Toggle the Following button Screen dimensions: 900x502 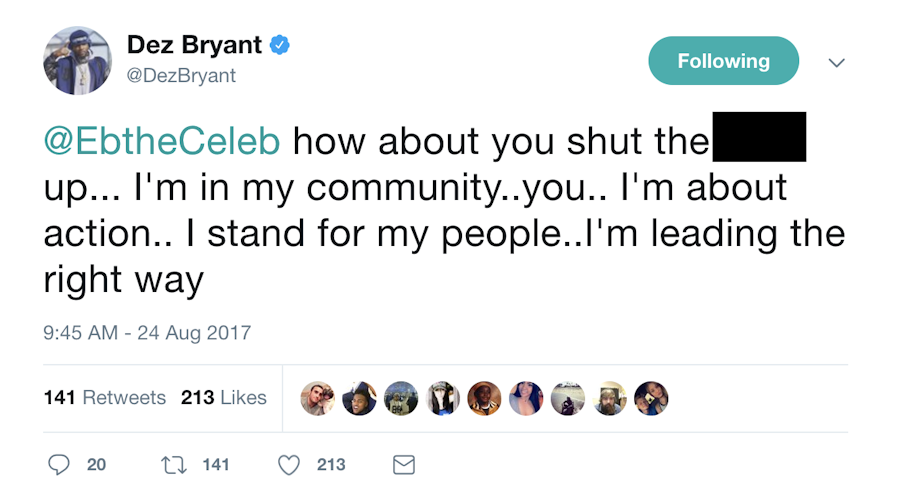pyautogui.click(x=723, y=61)
